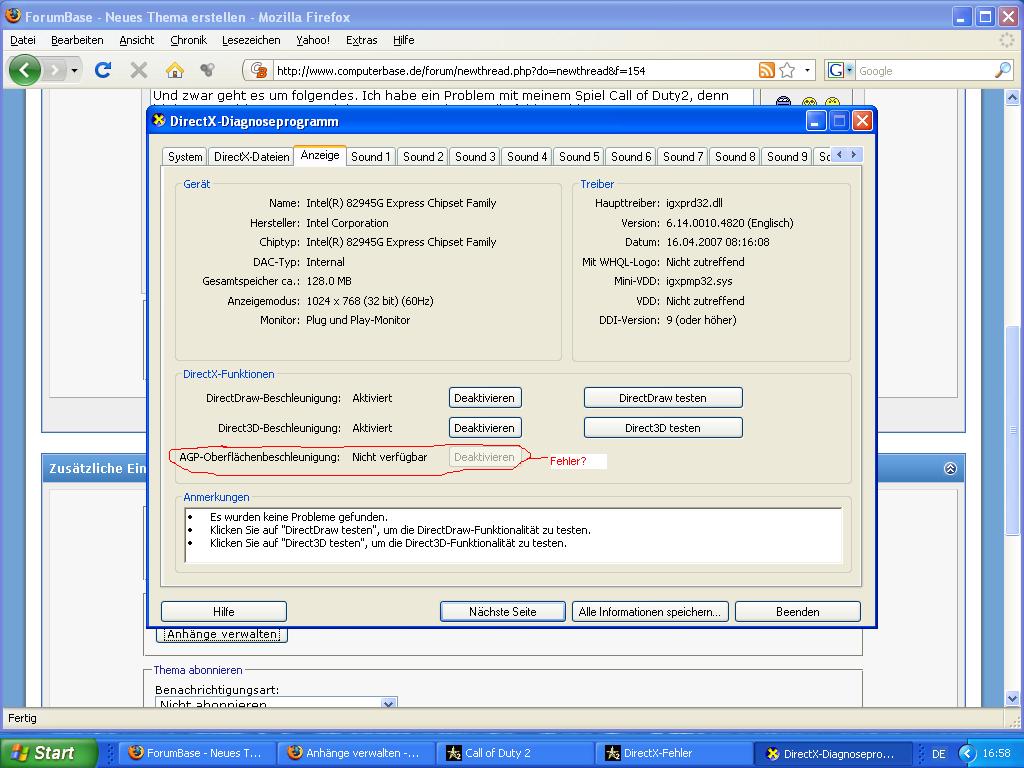Open the Yahoo! menu
Image resolution: width=1024 pixels, height=768 pixels.
click(x=313, y=40)
